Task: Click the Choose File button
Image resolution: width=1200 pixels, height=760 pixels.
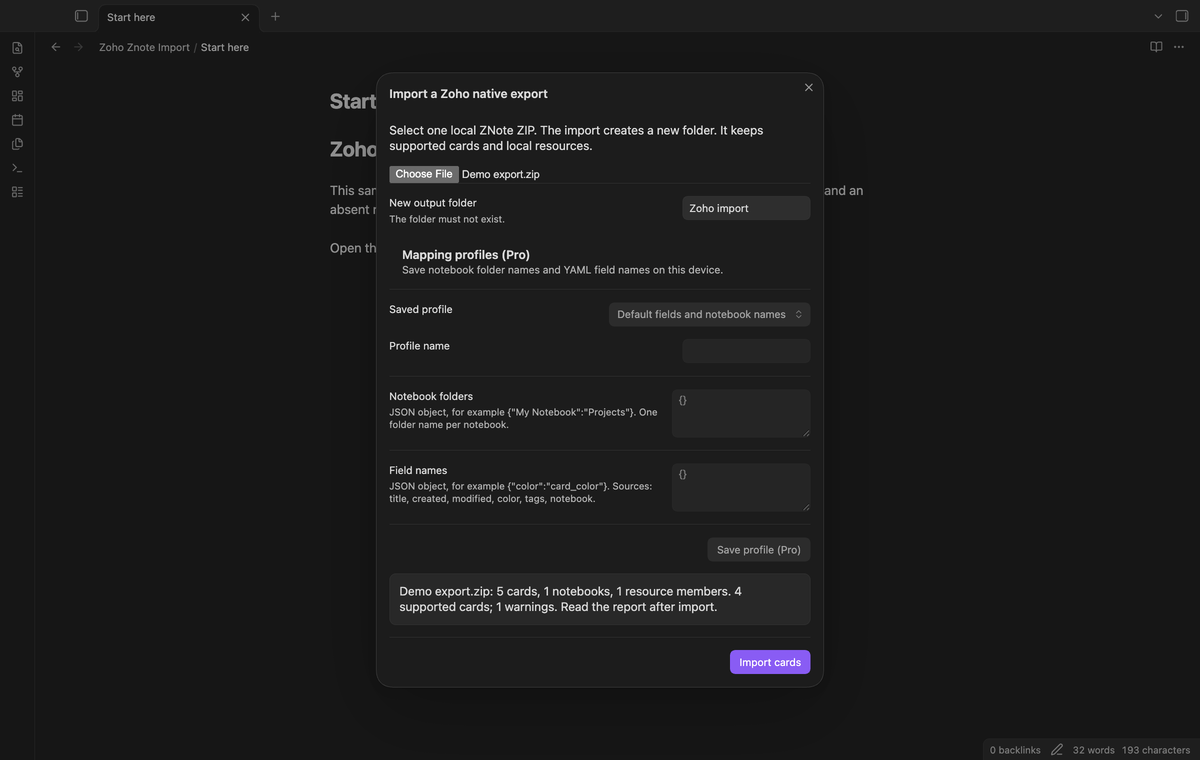Action: (424, 174)
